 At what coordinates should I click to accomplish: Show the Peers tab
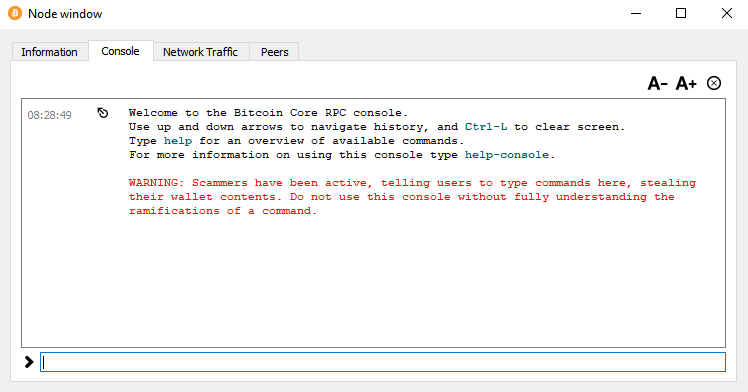[274, 52]
